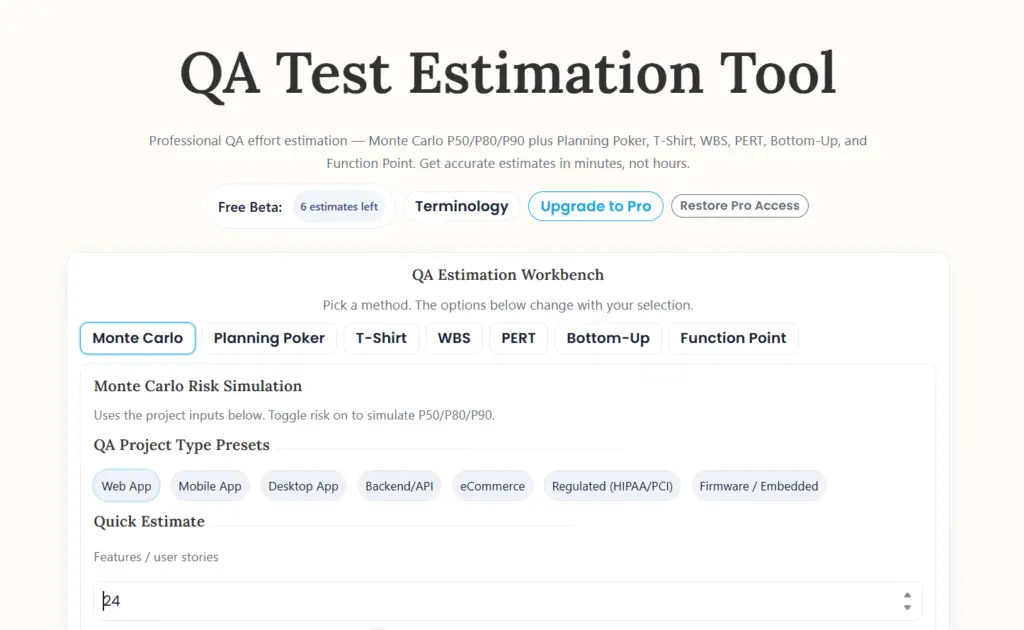Apply the Backend/API preset
This screenshot has height=630, width=1024.
tap(399, 486)
